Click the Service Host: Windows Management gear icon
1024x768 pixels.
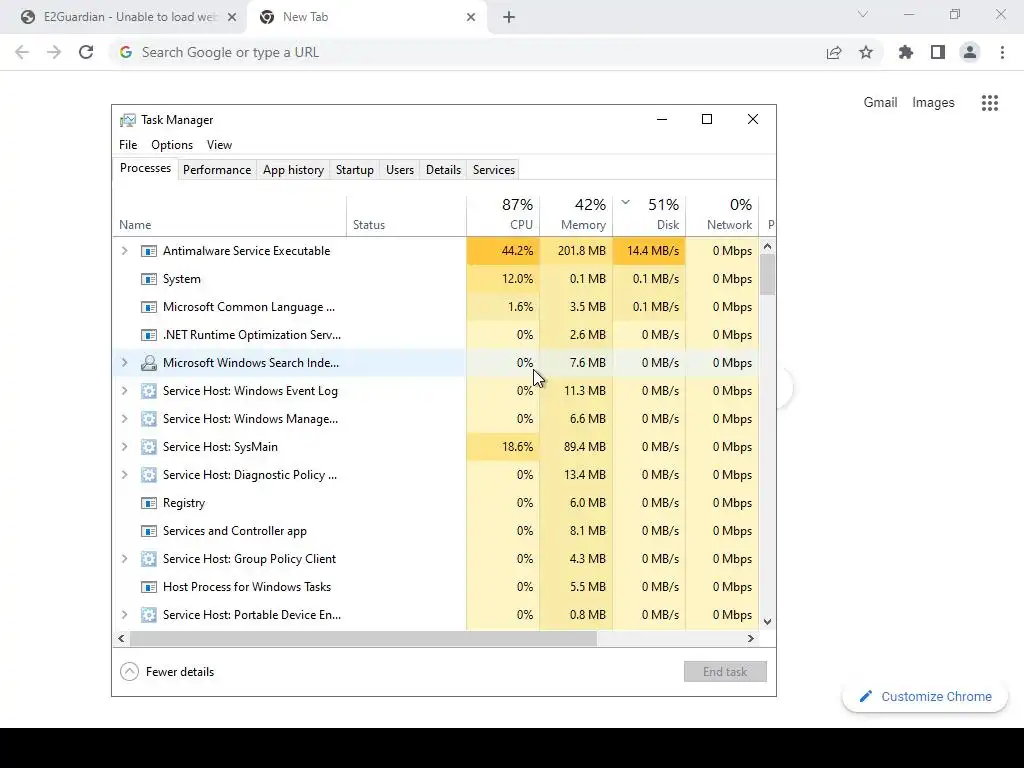pyautogui.click(x=149, y=419)
